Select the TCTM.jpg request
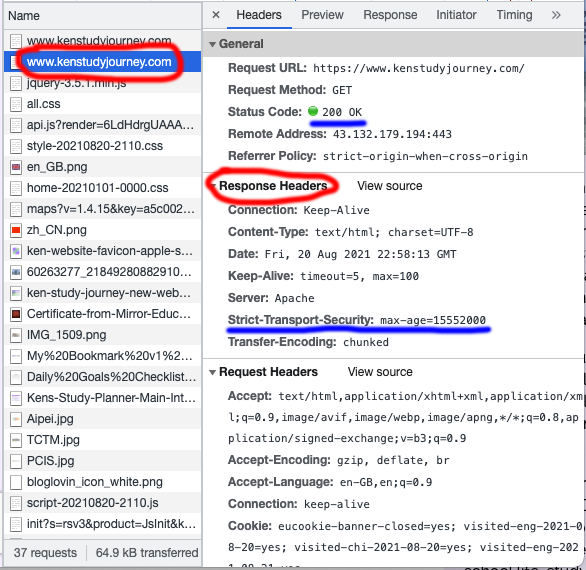Image resolution: width=586 pixels, height=570 pixels. pos(103,440)
